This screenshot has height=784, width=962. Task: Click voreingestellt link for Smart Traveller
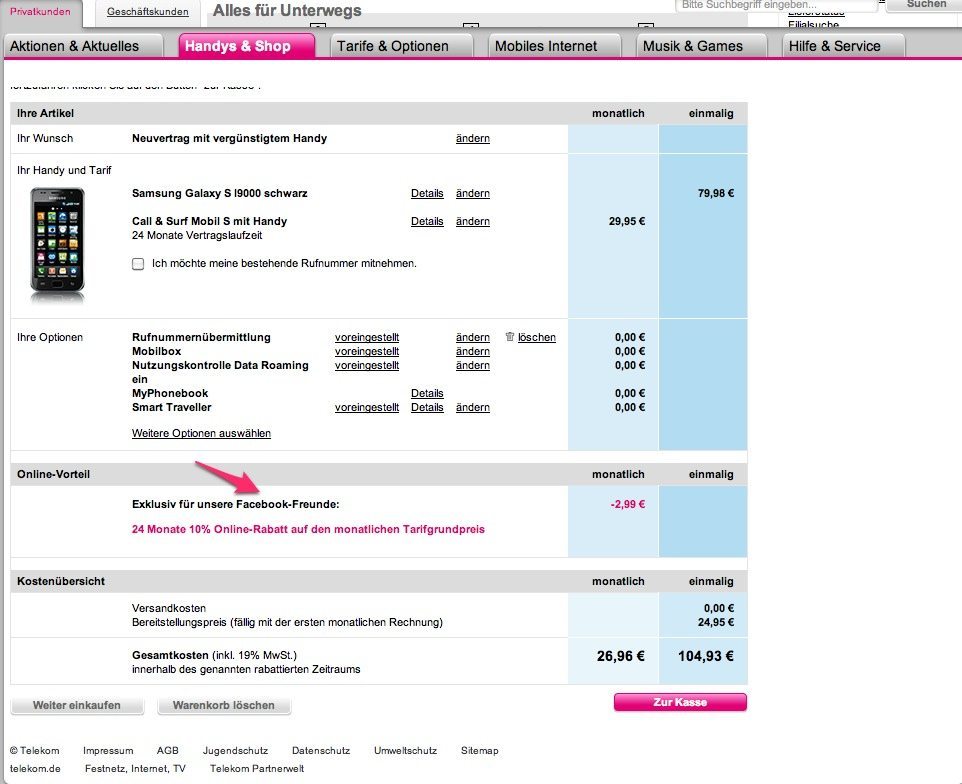pos(367,407)
